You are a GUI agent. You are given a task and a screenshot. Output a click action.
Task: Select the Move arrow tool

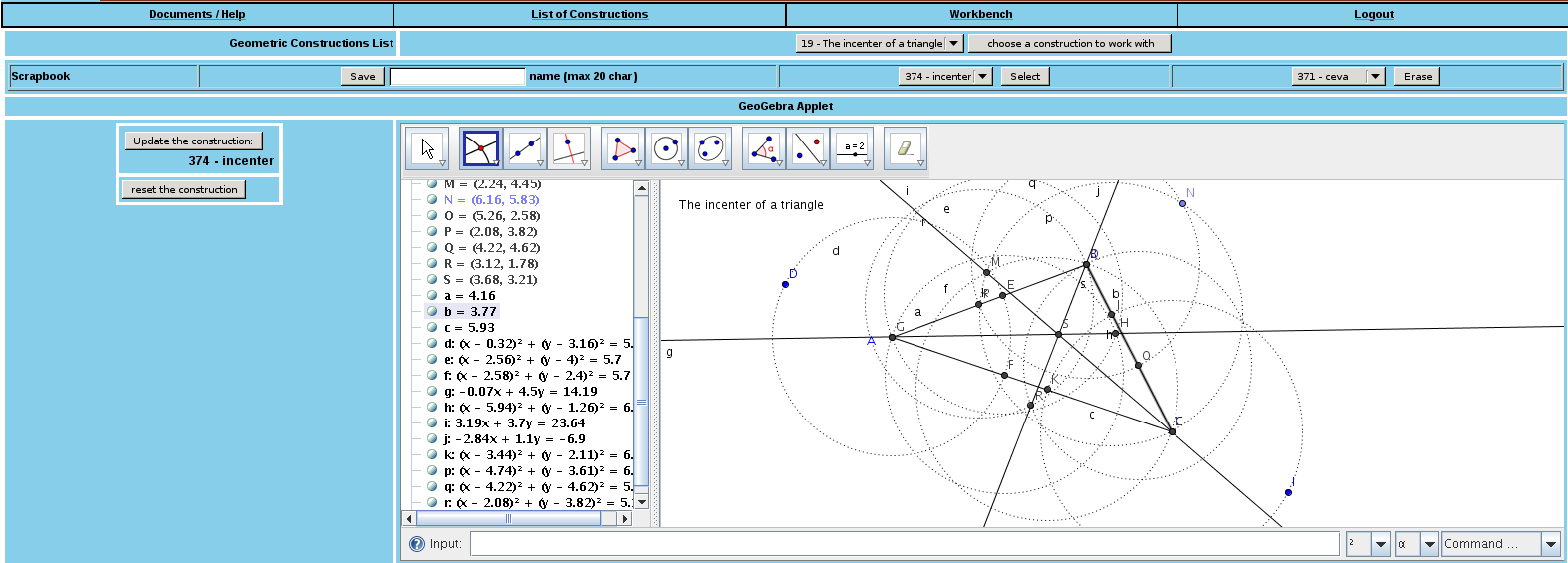427,148
